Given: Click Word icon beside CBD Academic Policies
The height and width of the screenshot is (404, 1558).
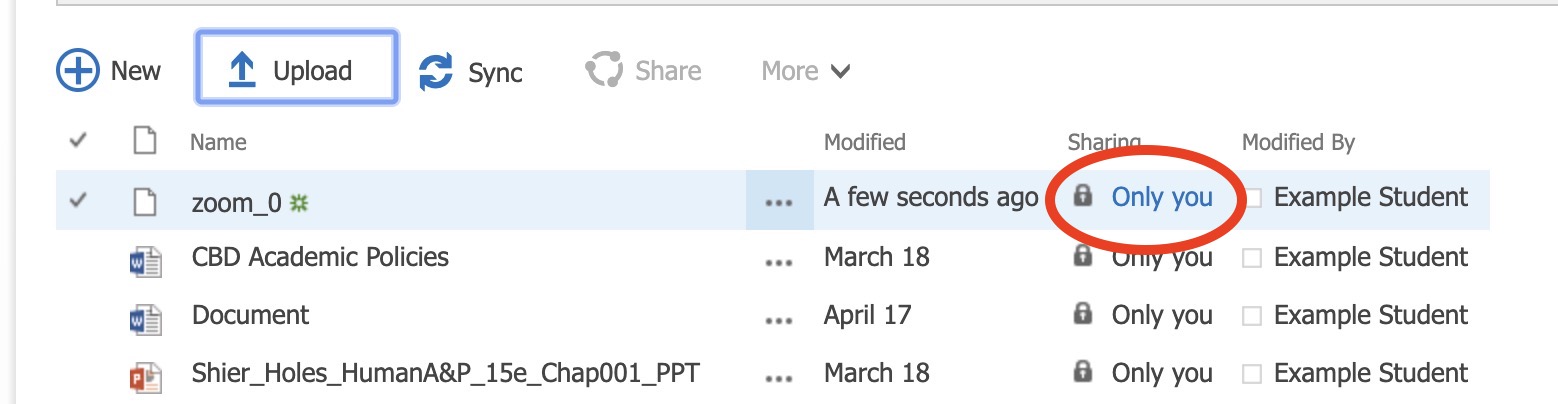Looking at the screenshot, I should point(145,259).
